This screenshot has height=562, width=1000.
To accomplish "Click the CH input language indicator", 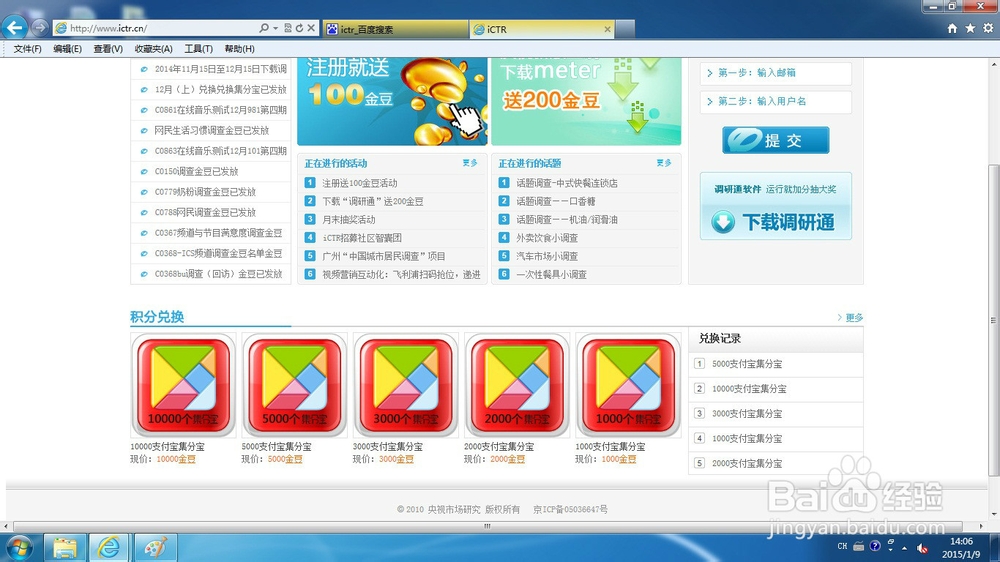I will click(x=842, y=547).
